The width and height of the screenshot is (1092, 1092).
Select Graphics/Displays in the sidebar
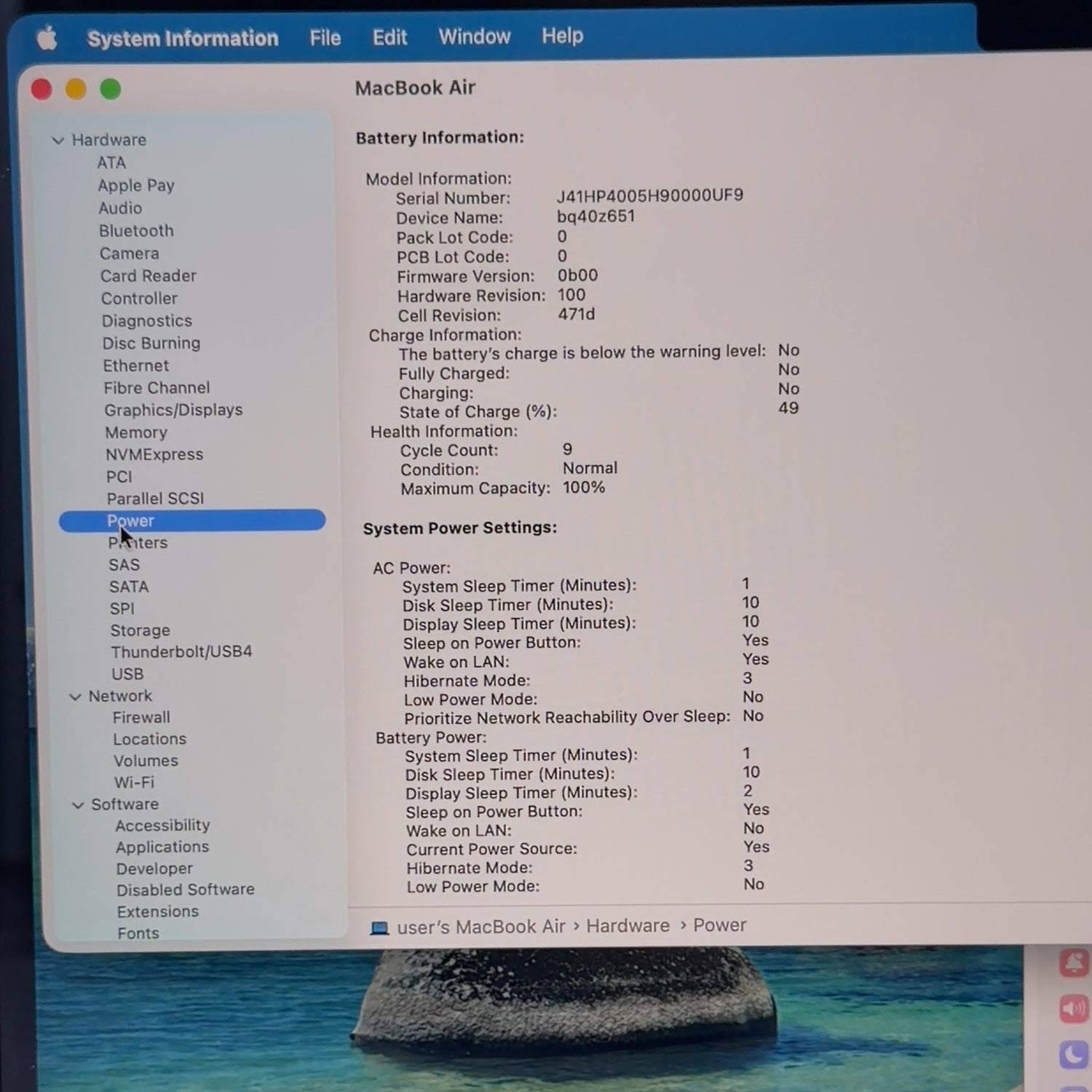pos(173,411)
